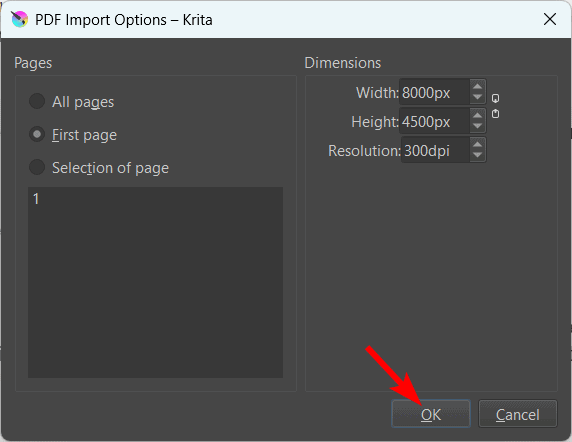572x442 pixels.
Task: Increase Height with the up arrow
Action: coord(477,115)
